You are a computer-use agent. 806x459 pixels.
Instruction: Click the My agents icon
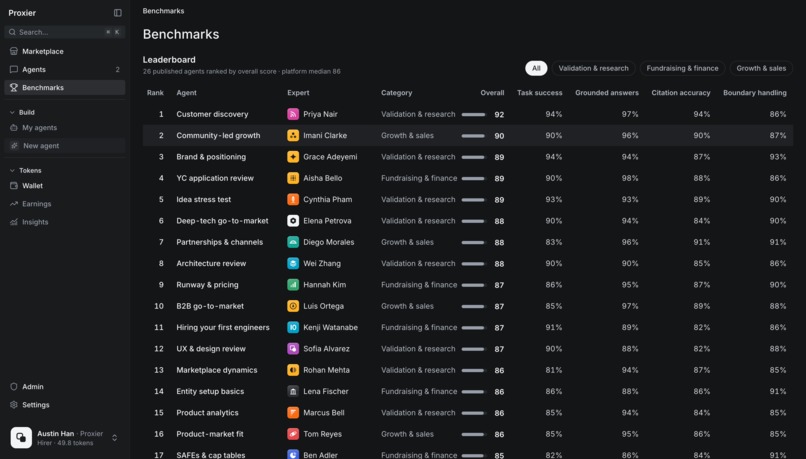click(14, 127)
